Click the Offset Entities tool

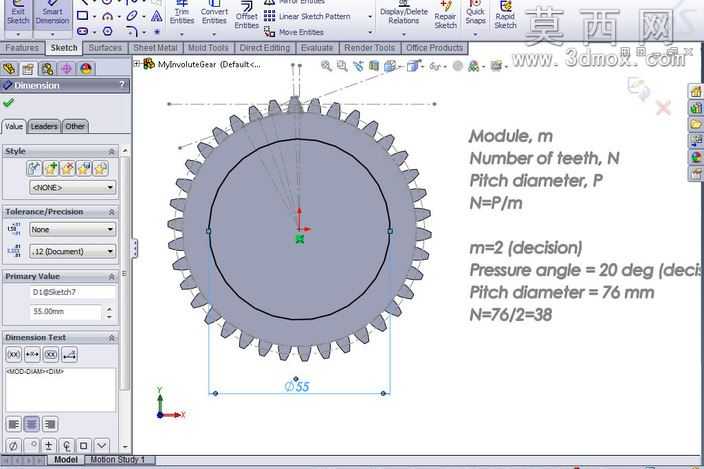[x=246, y=16]
